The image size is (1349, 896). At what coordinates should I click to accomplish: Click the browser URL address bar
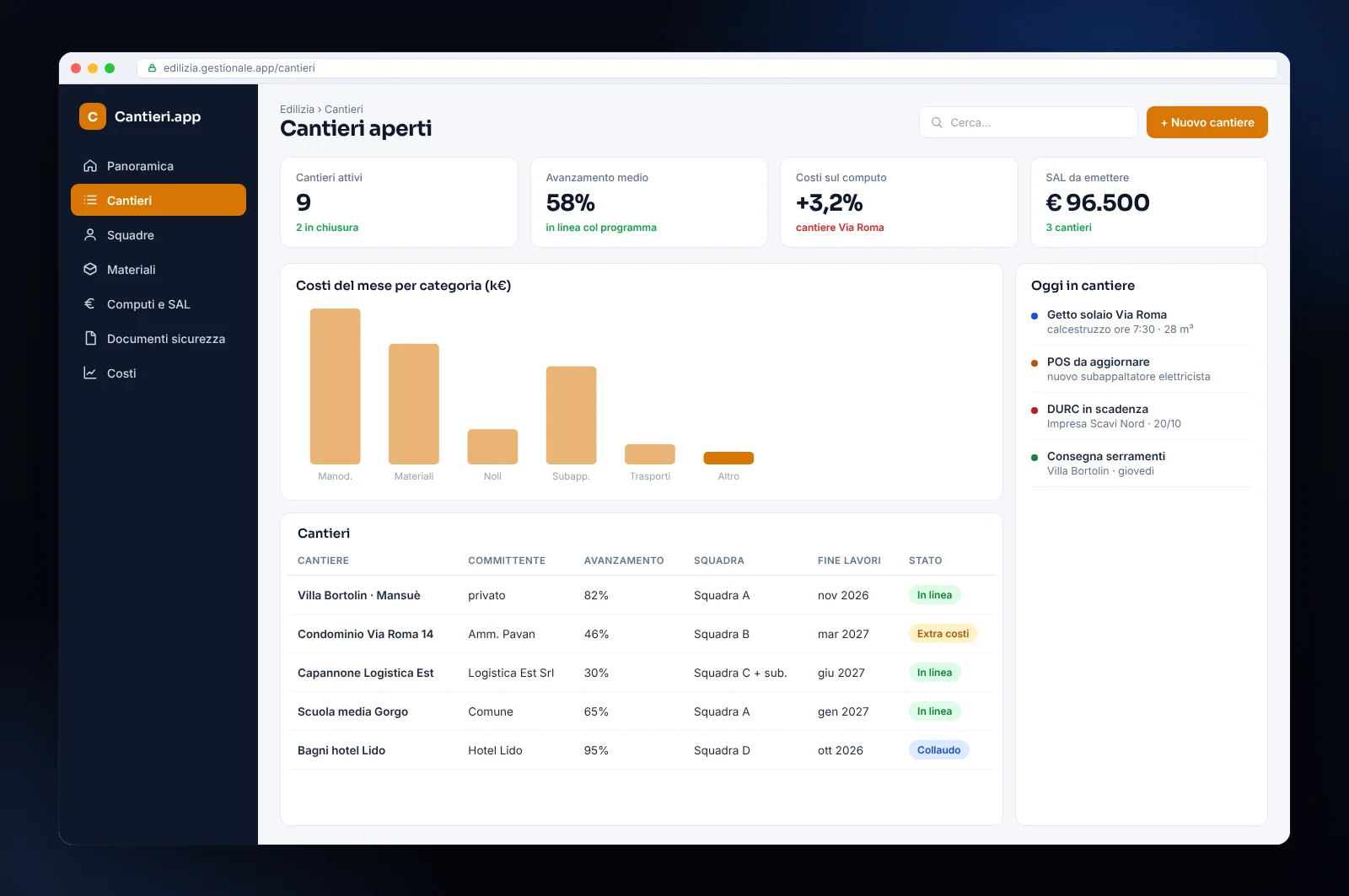[x=707, y=68]
